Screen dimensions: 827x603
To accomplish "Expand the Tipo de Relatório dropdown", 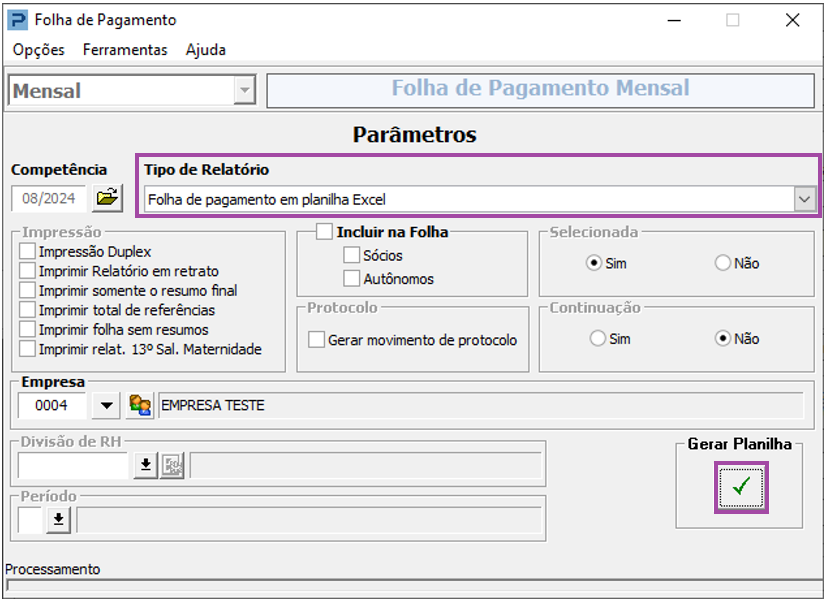I will point(805,200).
